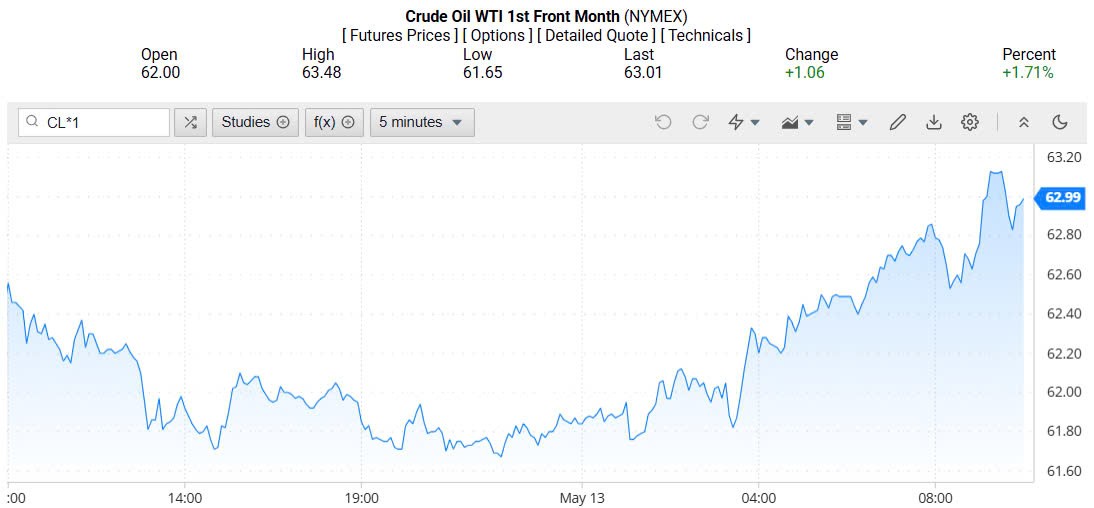Open the Detailed Quote link
This screenshot has width=1094, height=508.
pos(596,35)
